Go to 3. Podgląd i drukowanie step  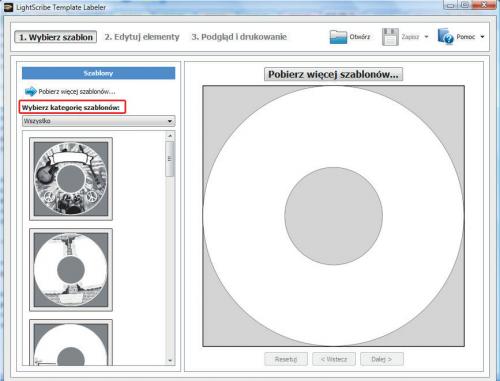click(239, 37)
